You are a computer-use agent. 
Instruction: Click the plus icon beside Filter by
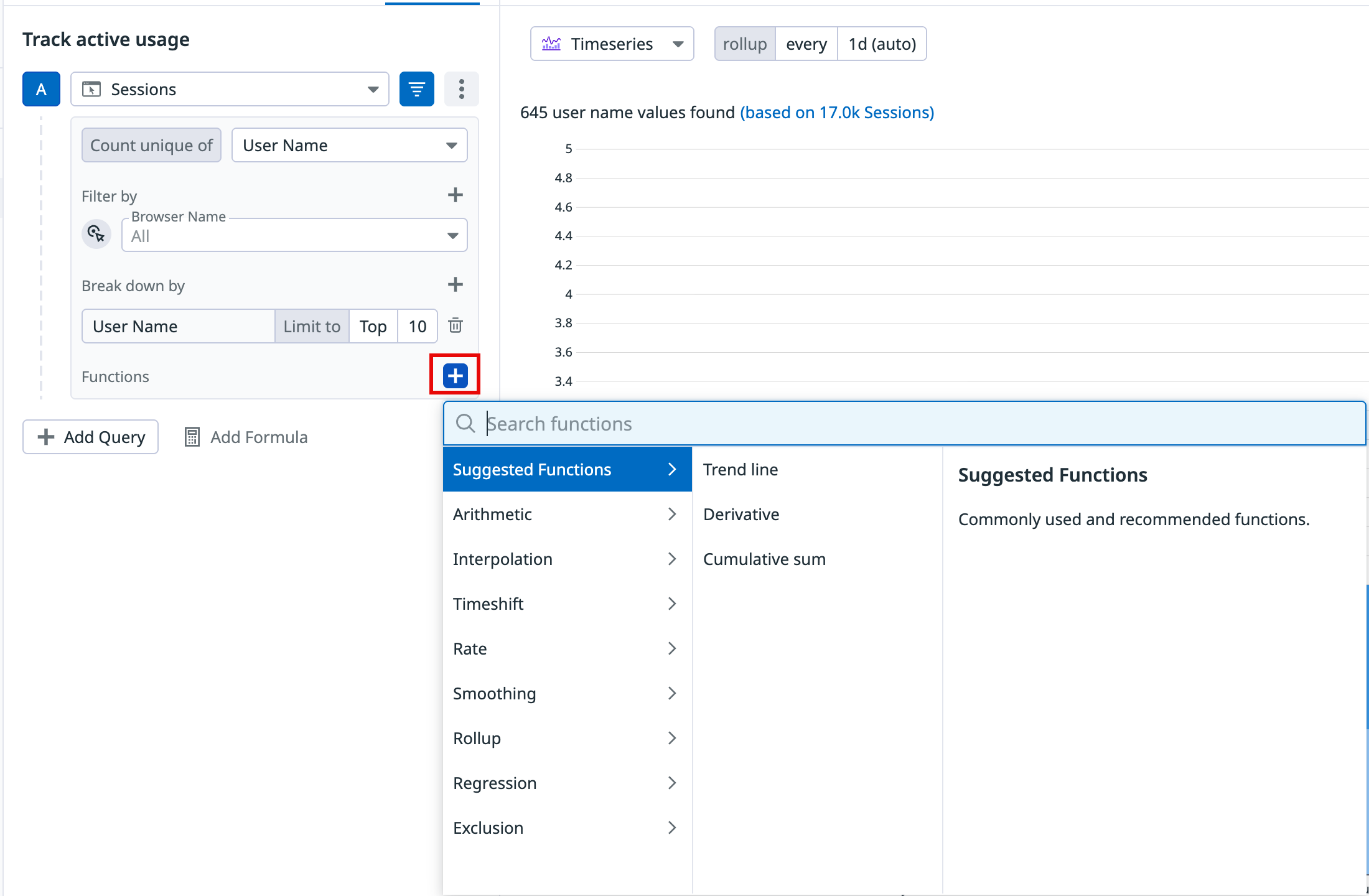tap(455, 195)
